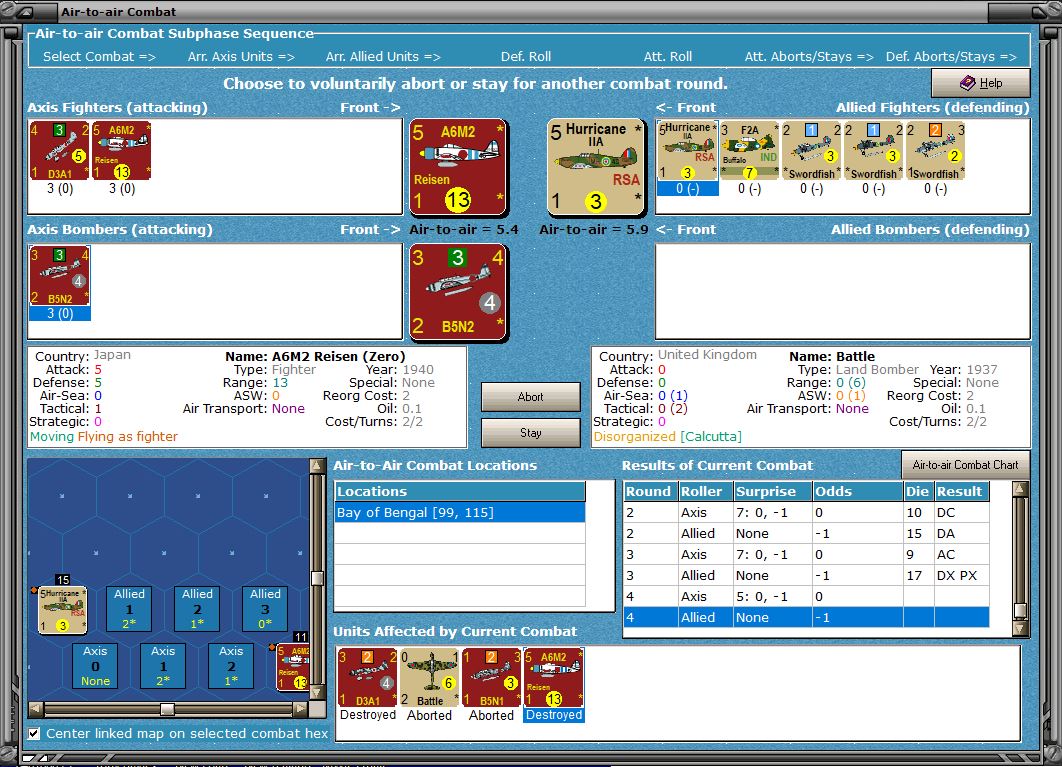
Task: Click the large front A6M2 Reisen counter
Action: [x=459, y=167]
